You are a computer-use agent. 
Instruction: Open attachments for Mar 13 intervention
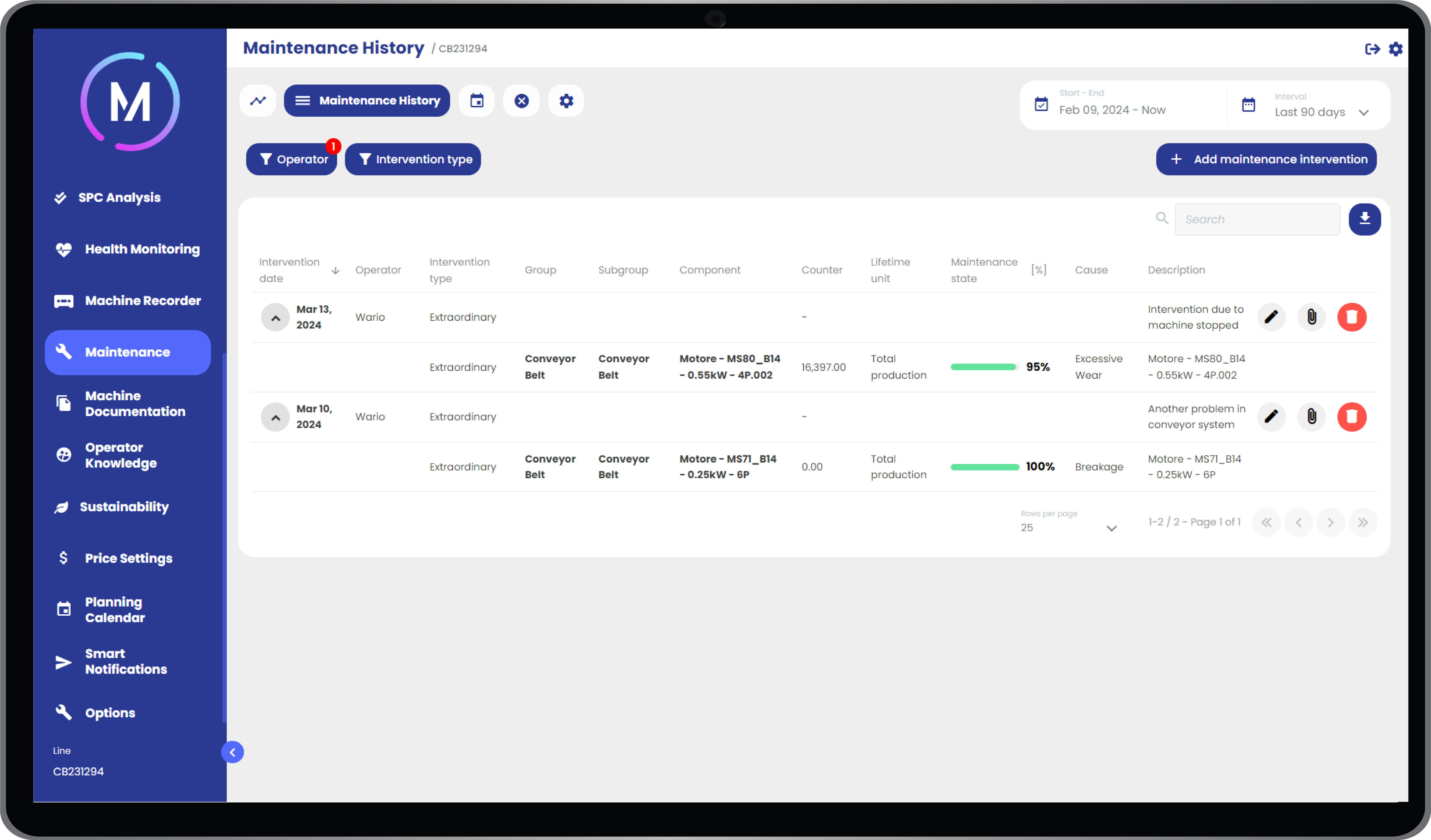(1312, 317)
